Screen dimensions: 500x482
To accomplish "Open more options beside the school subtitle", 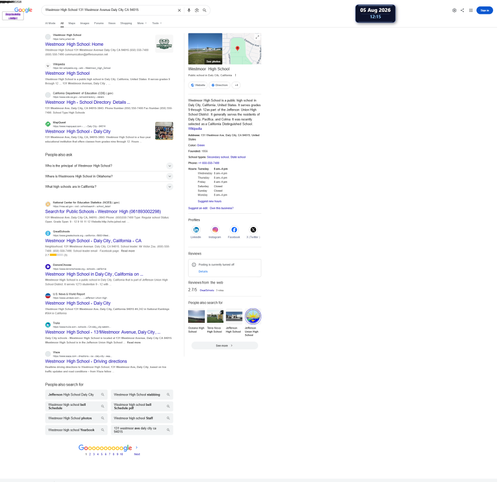I will pos(235,75).
